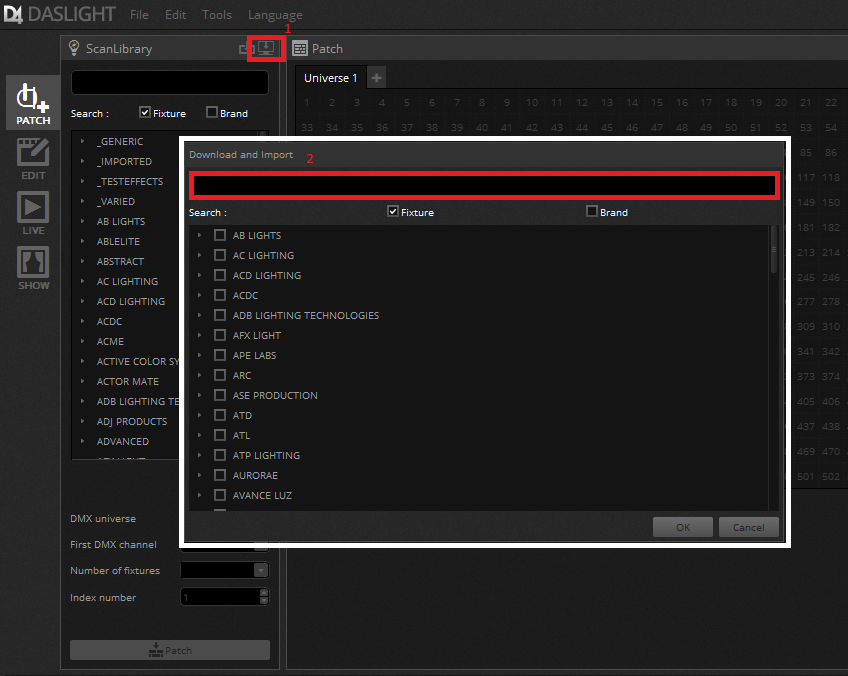Image resolution: width=848 pixels, height=676 pixels.
Task: Cancel the Download and Import dialog
Action: coord(748,527)
